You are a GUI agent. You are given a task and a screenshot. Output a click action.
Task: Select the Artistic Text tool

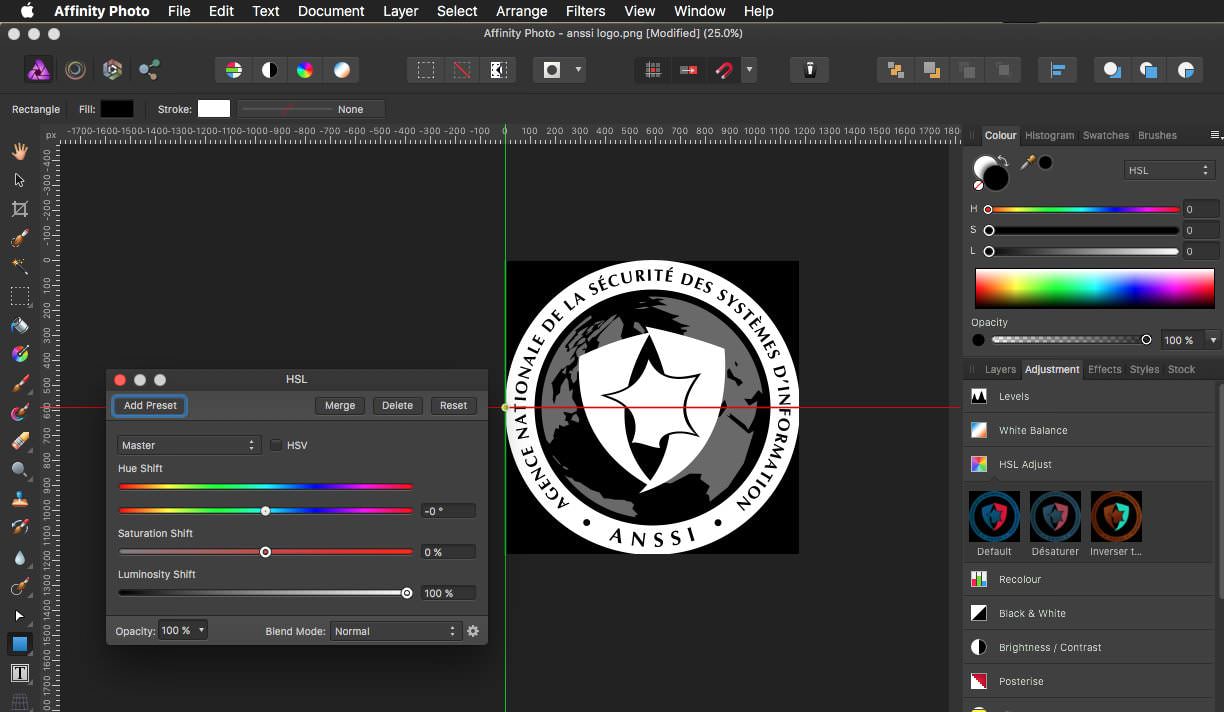(x=19, y=673)
